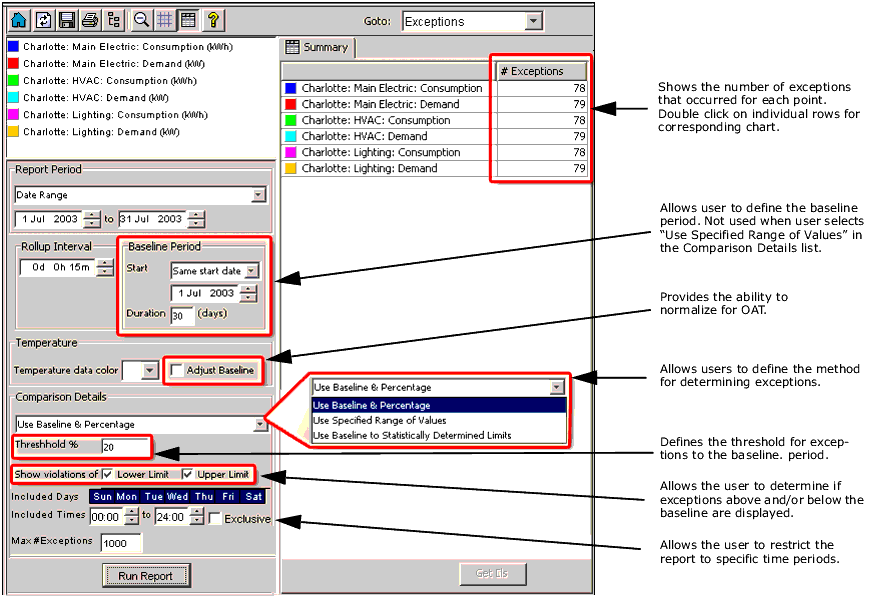Click the Home toolbar icon

point(18,20)
